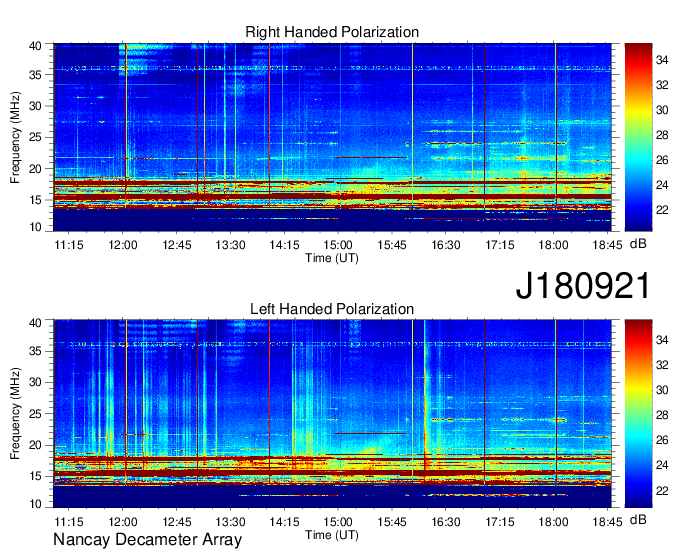Image resolution: width=680 pixels, height=552 pixels.
Task: Click "18:00" time tick on right-handed plot
Action: tap(553, 245)
